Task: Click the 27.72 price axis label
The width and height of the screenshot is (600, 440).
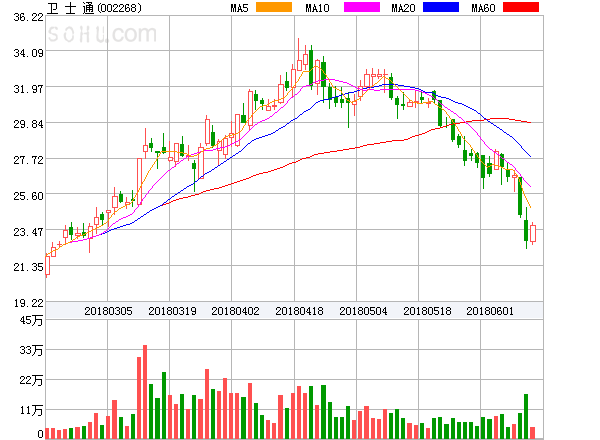Action: tap(28, 160)
